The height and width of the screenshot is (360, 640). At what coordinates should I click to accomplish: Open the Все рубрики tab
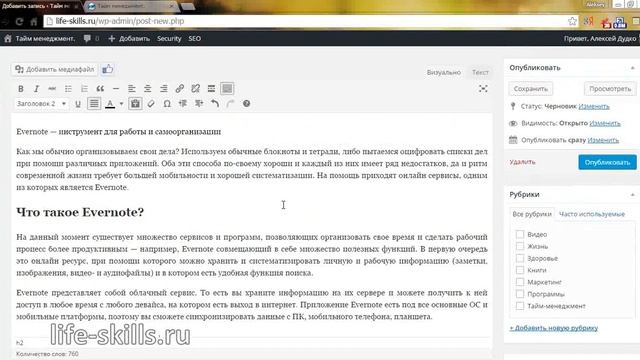(532, 214)
